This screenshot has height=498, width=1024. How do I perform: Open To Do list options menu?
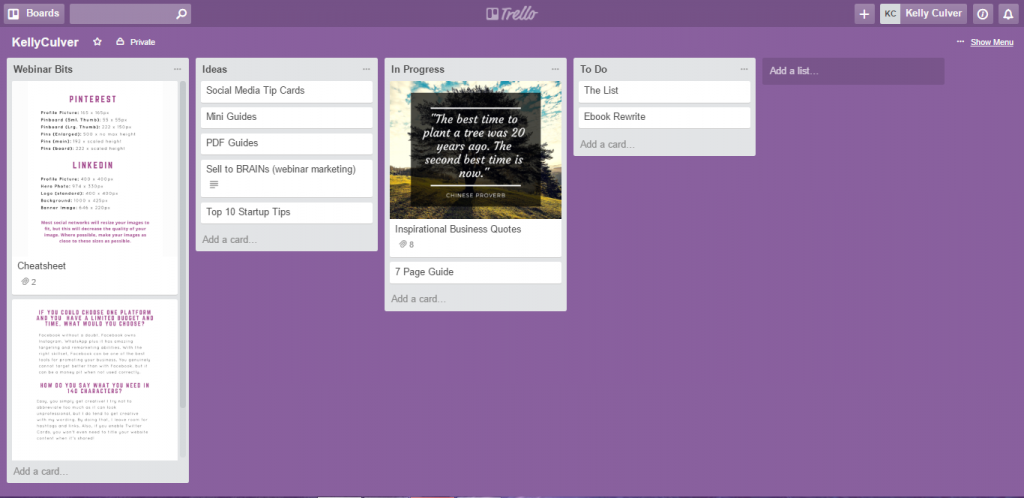(x=744, y=69)
